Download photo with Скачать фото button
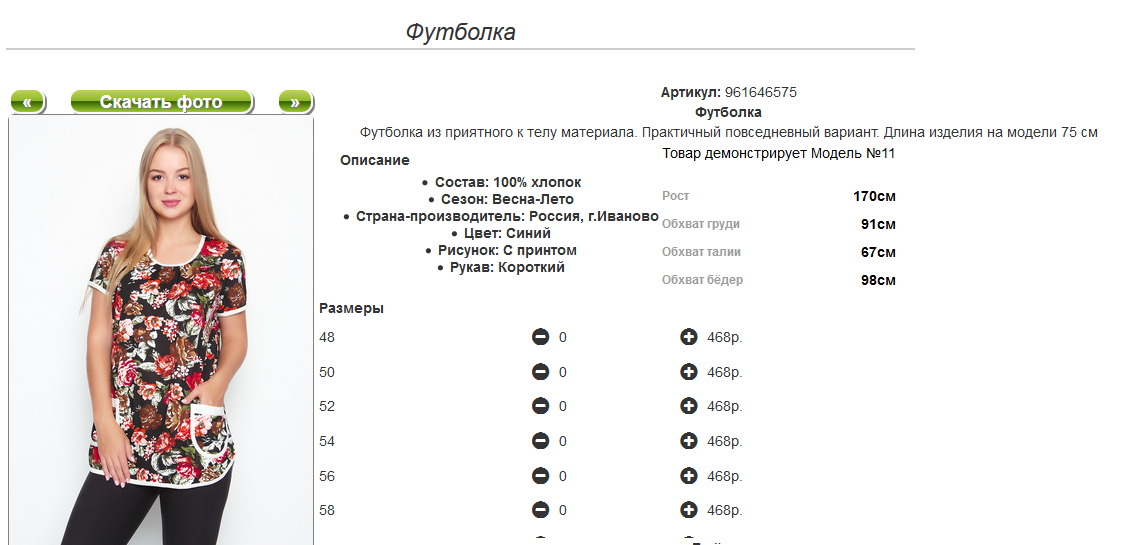This screenshot has width=1126, height=545. [x=162, y=102]
